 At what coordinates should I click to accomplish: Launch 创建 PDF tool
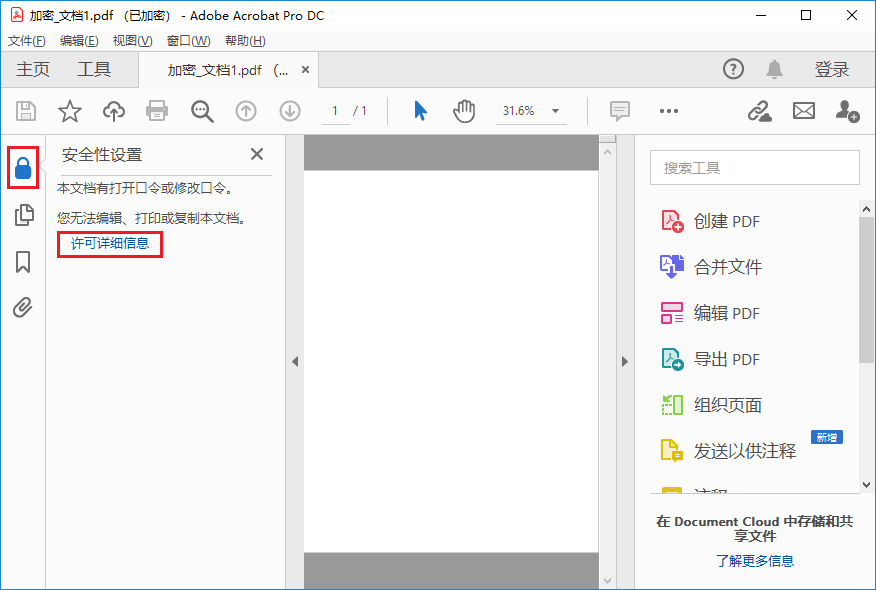[x=711, y=221]
